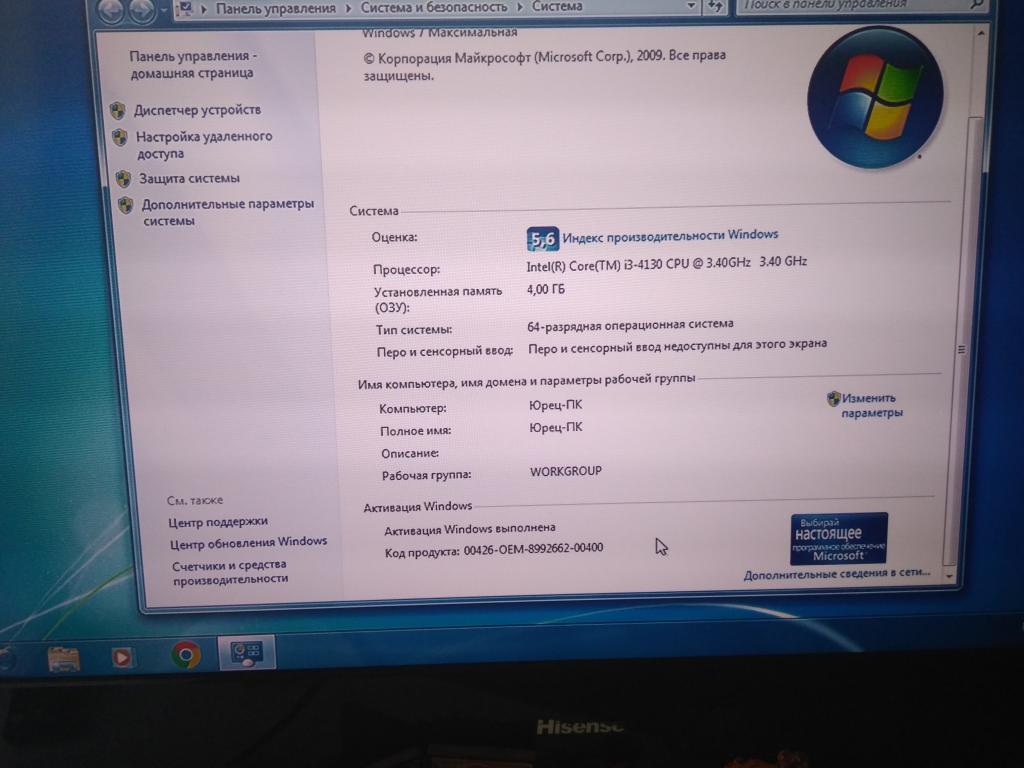Open Дополнительные параметры системы
This screenshot has width=1024, height=768.
pyautogui.click(x=228, y=212)
